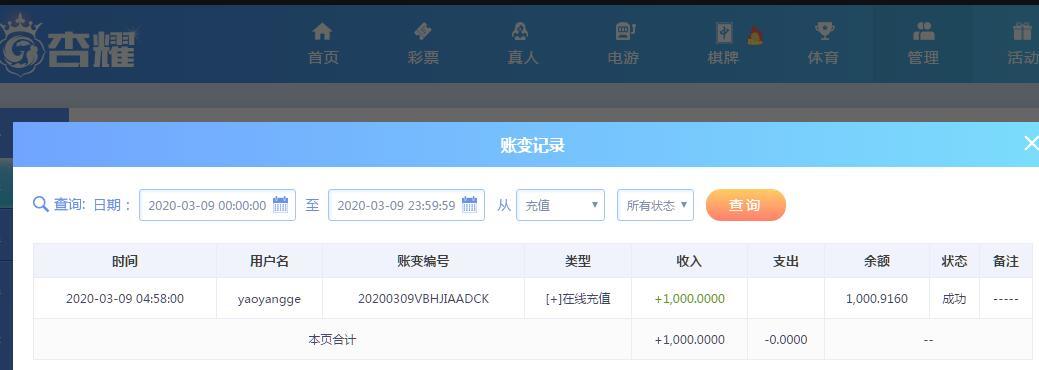Open the 活动 gift box icon
This screenshot has height=370, width=1039.
1022,31
